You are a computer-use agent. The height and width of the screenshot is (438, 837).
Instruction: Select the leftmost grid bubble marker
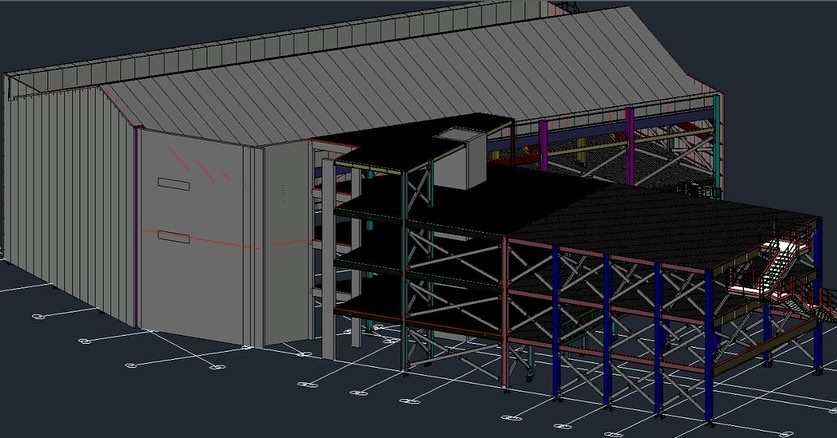click(39, 317)
